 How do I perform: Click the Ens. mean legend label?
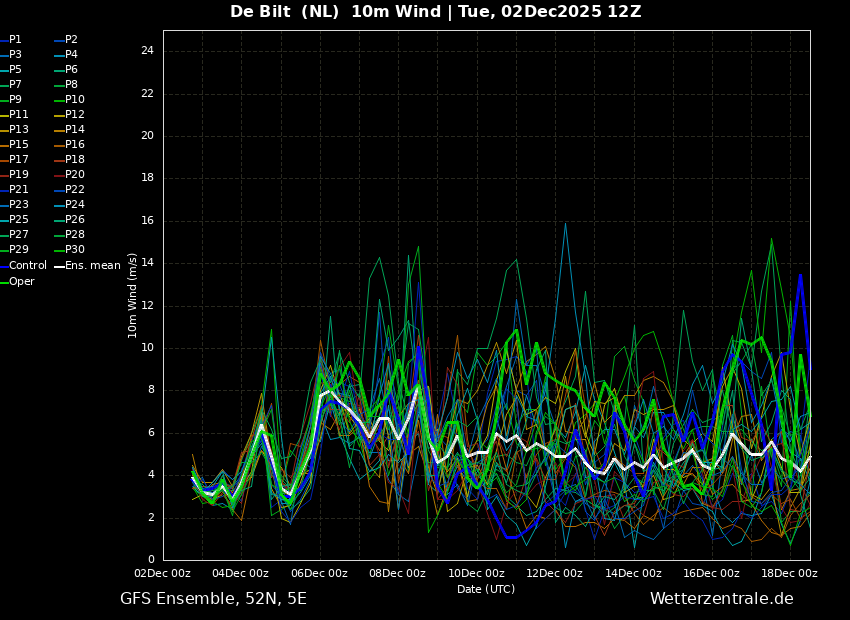[x=93, y=266]
